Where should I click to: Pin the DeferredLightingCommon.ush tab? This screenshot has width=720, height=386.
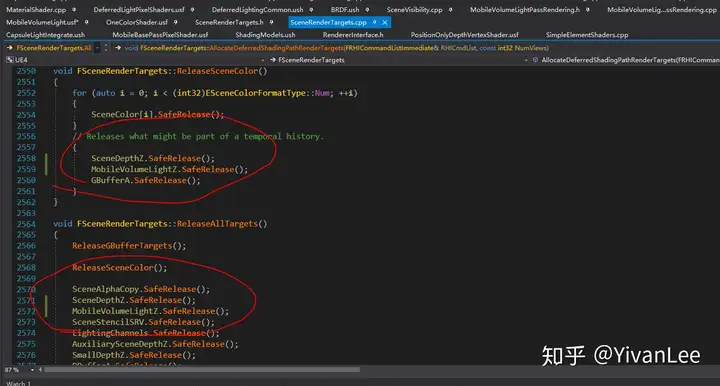(311, 10)
